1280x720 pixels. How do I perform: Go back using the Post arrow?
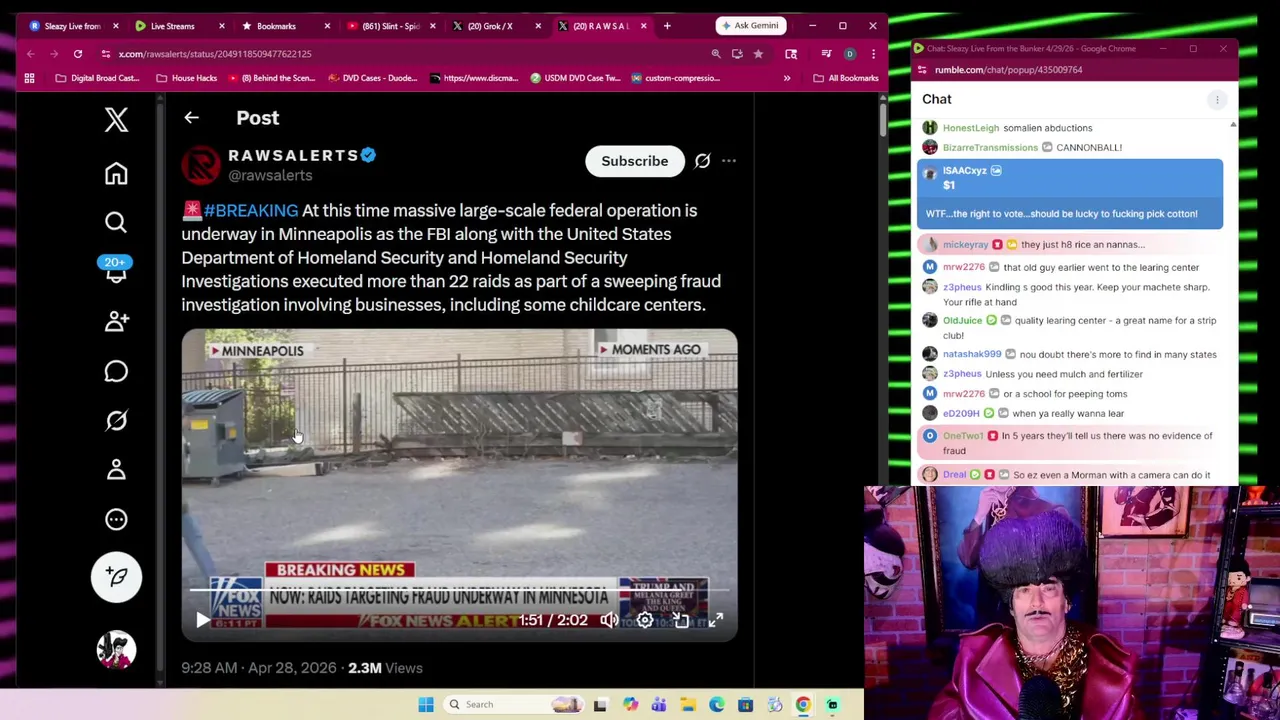(191, 118)
